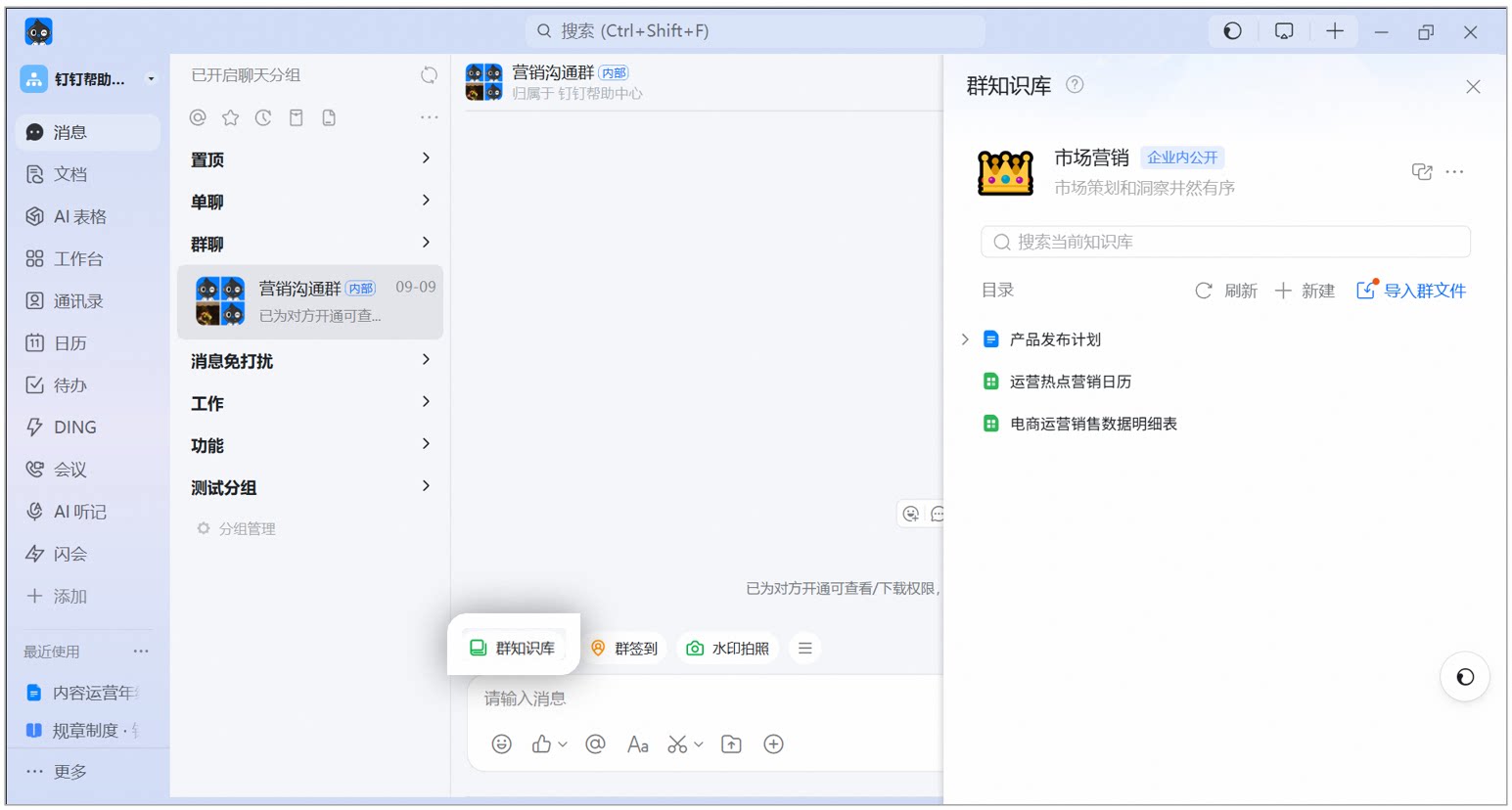Viewport: 1512px width, 810px height.
Task: Click 导入群文件 link
Action: (1411, 291)
